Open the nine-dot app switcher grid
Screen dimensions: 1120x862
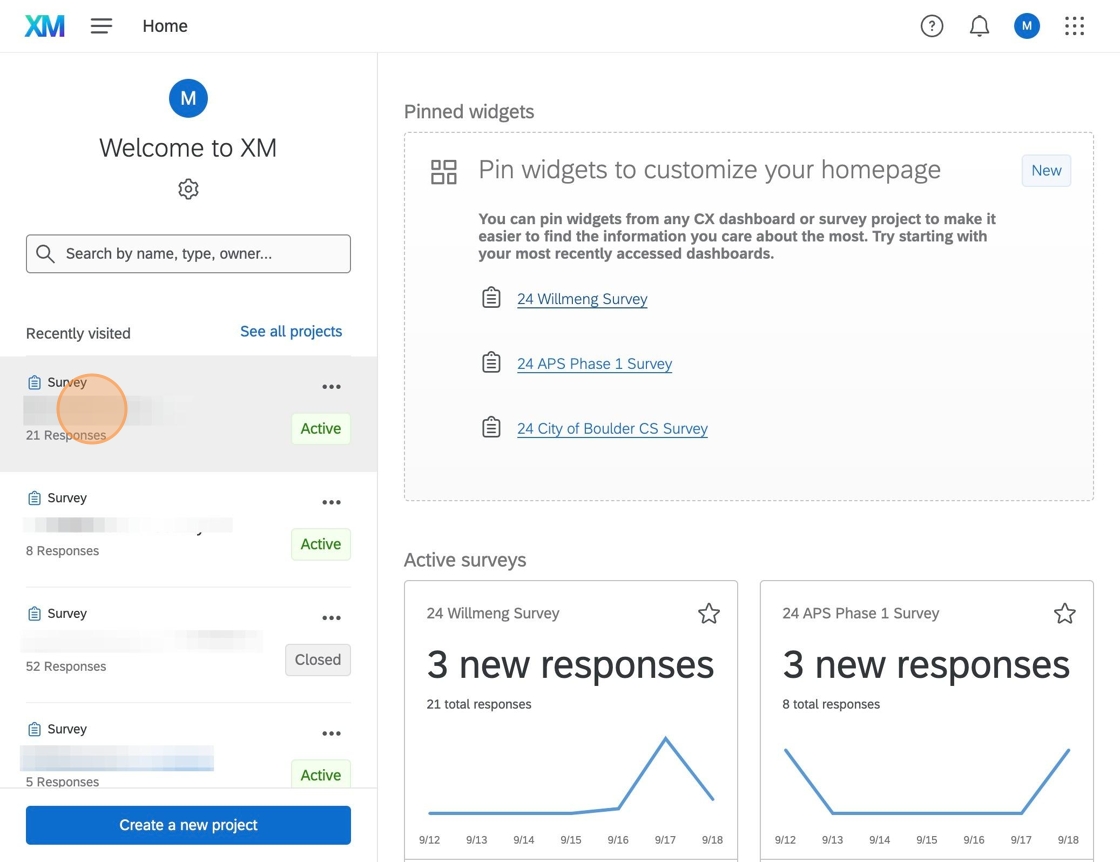(x=1074, y=26)
